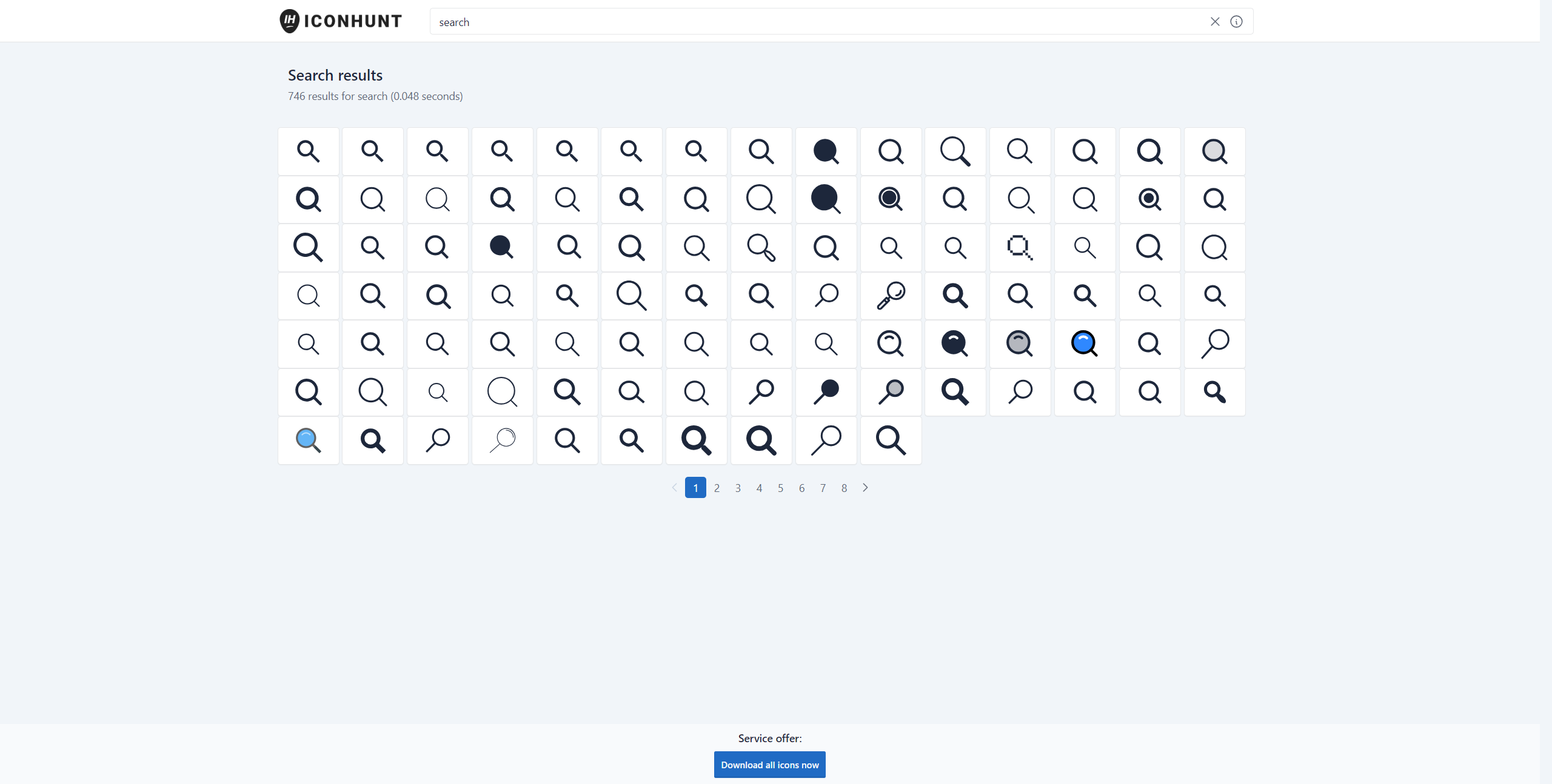Select current page 1 button
The height and width of the screenshot is (784, 1552).
coord(695,488)
